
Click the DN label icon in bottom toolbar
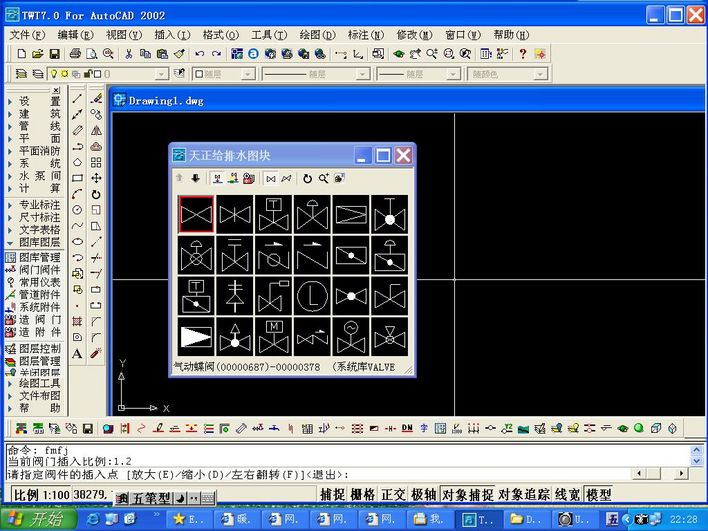tap(407, 428)
